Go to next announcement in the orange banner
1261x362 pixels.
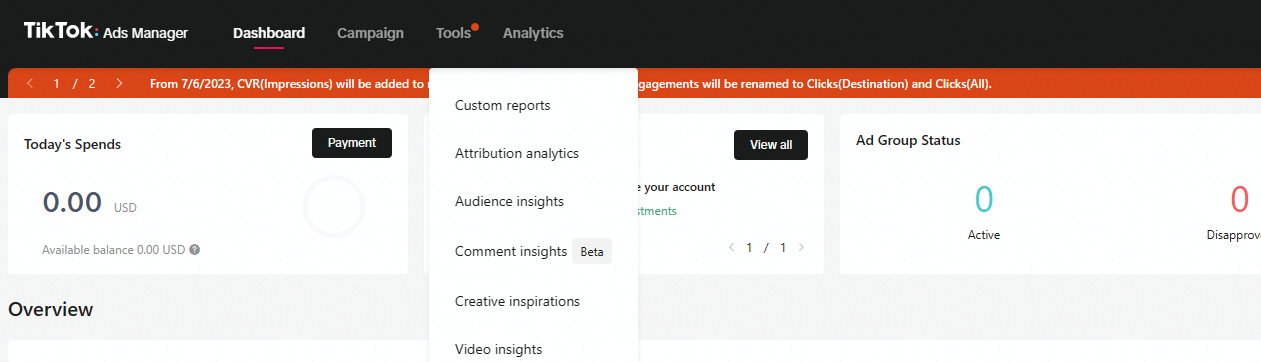click(120, 83)
